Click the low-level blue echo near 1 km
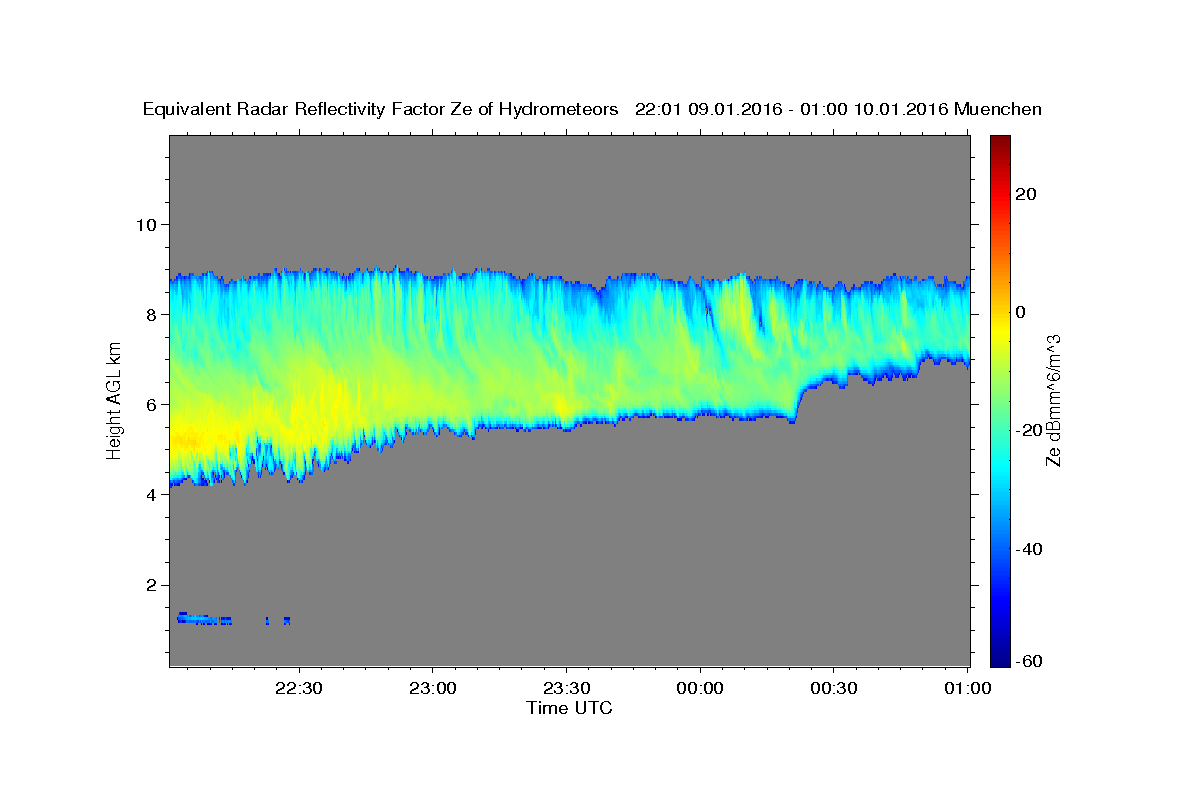The height and width of the screenshot is (800, 1200). [205, 618]
